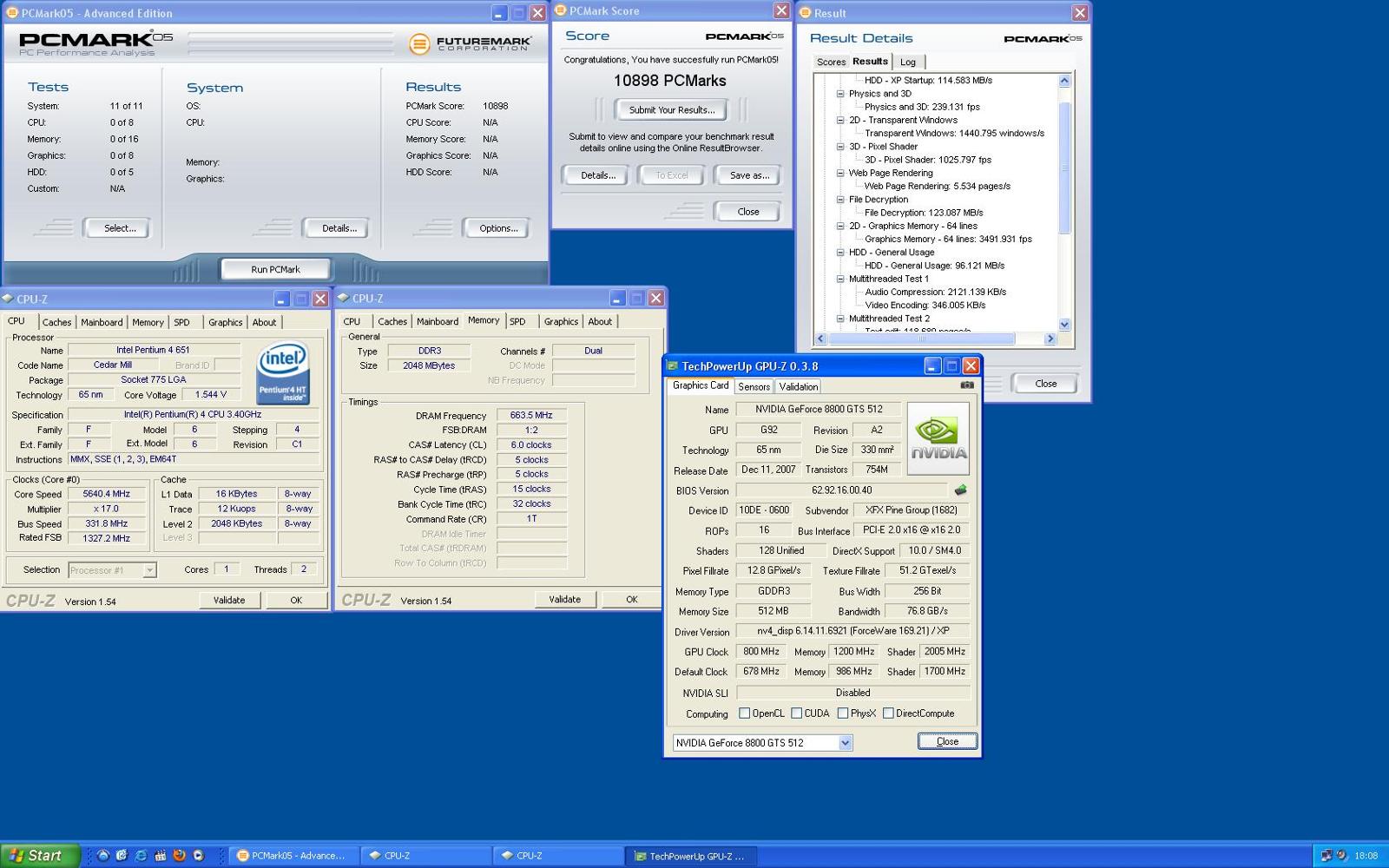Collapse the 3D - Pixel Shader node

click(x=839, y=147)
